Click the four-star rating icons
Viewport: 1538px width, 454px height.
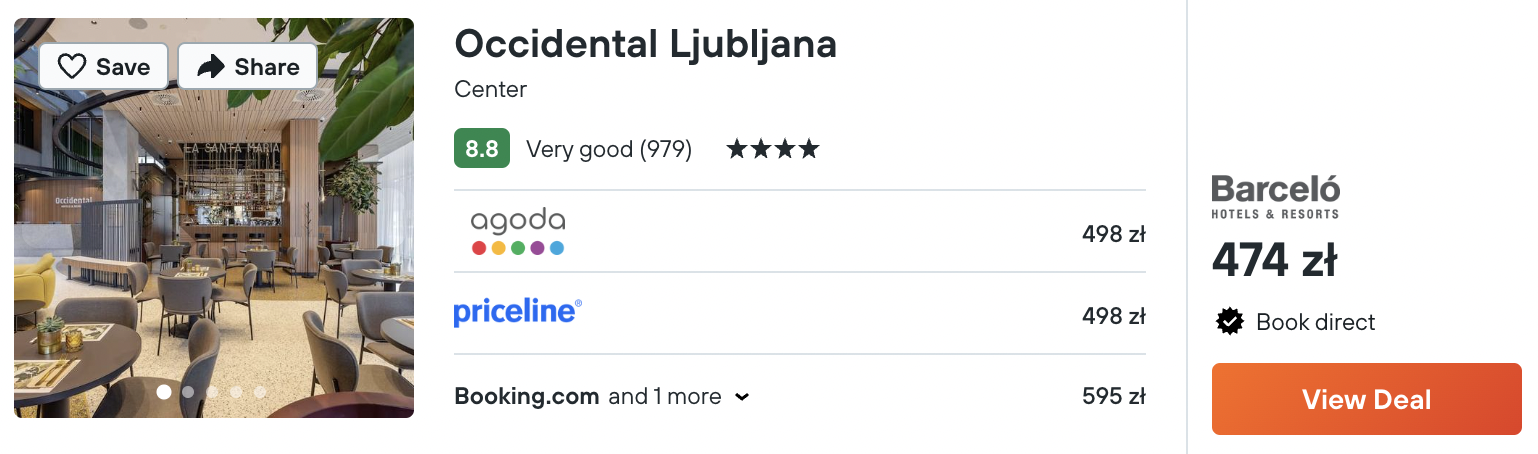[x=773, y=150]
